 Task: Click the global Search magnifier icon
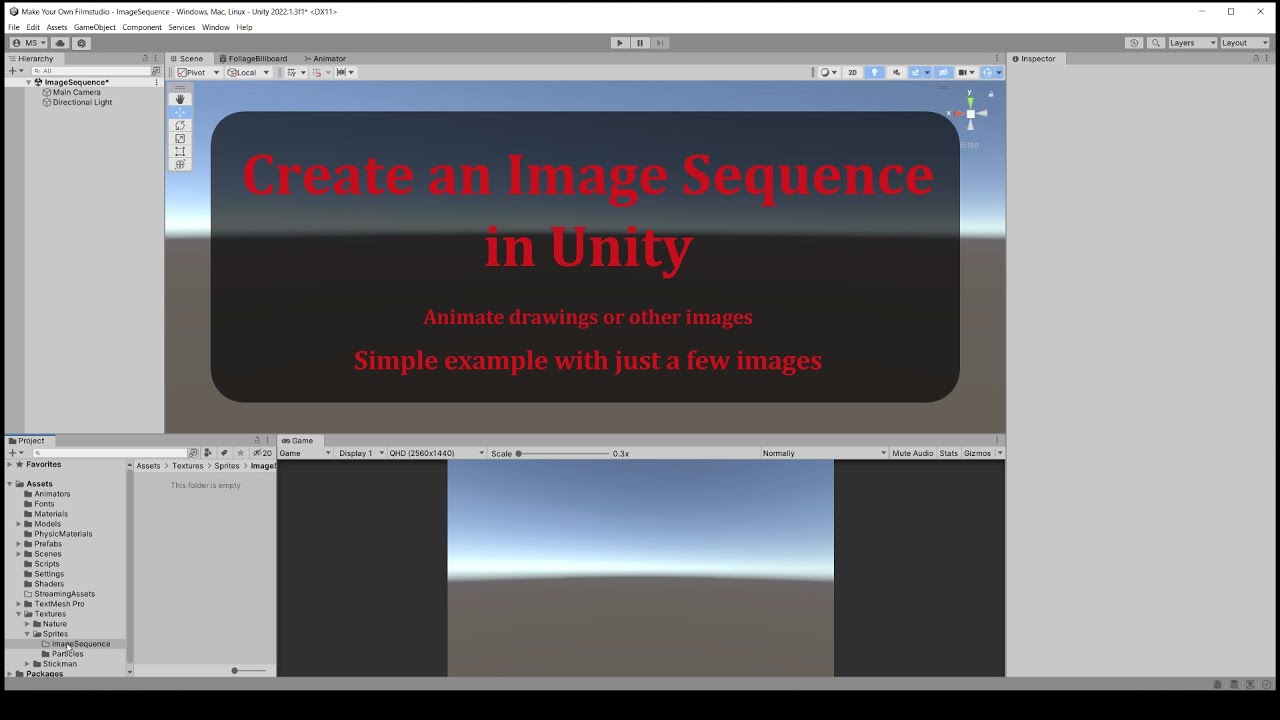(x=1156, y=43)
